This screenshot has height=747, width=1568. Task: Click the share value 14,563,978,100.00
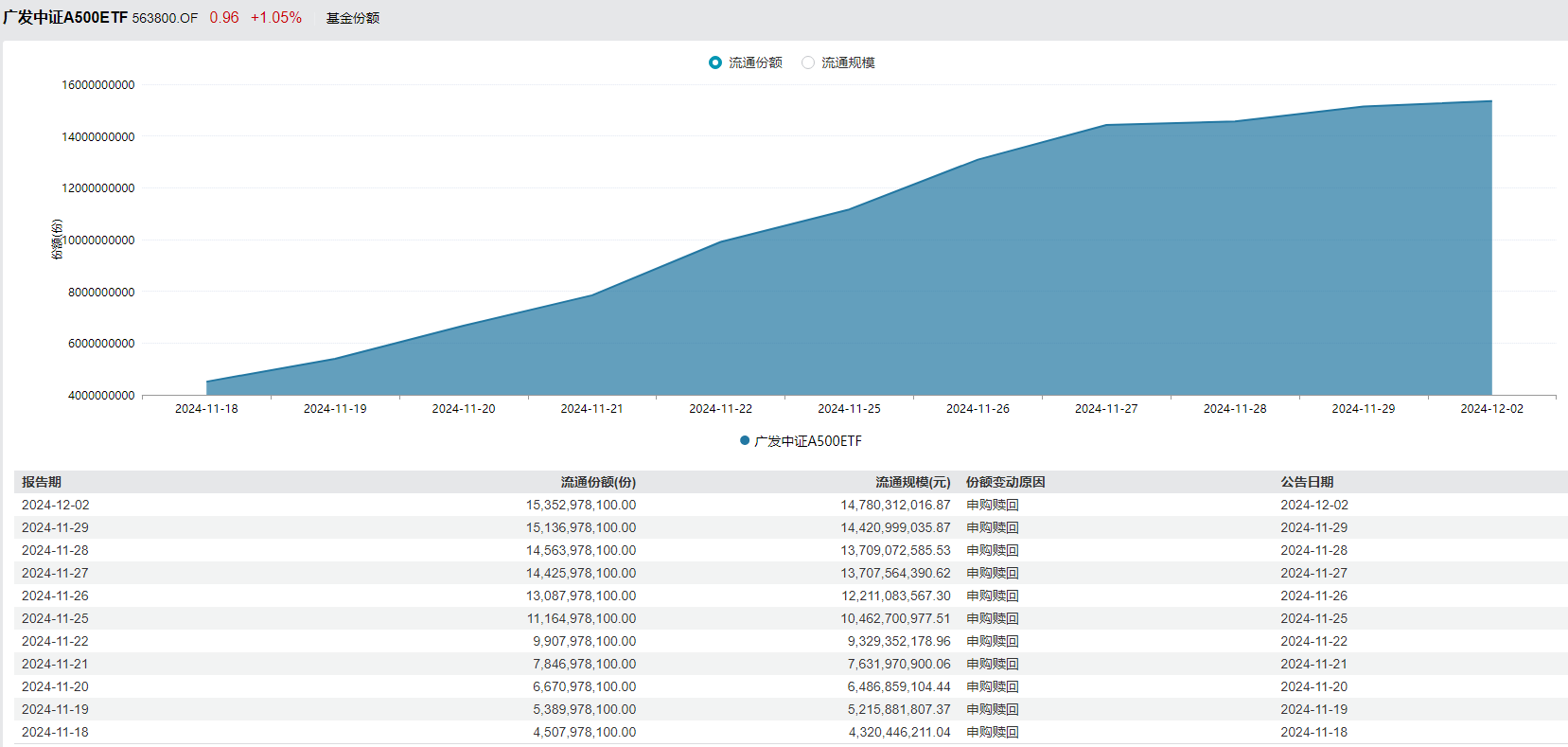click(x=581, y=550)
